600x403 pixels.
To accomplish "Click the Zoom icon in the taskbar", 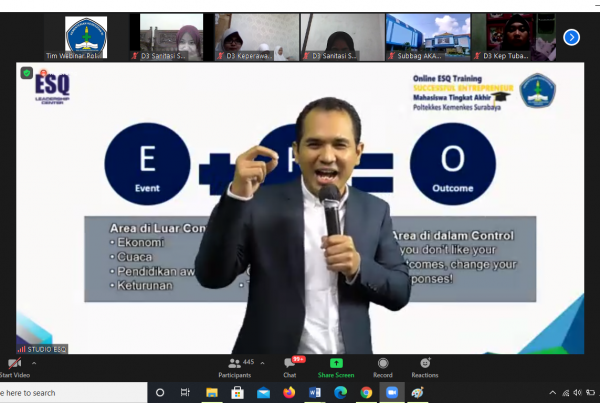I will click(x=392, y=393).
